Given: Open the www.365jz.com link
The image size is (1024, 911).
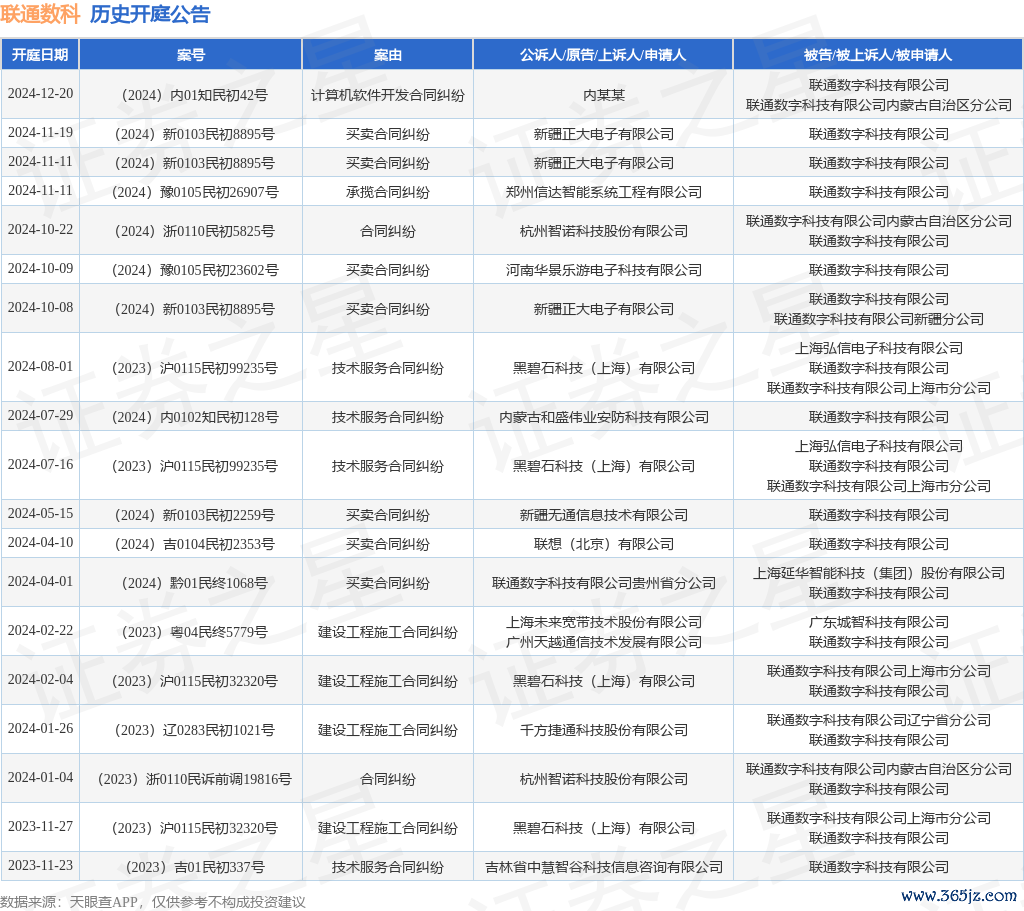Looking at the screenshot, I should [x=959, y=895].
